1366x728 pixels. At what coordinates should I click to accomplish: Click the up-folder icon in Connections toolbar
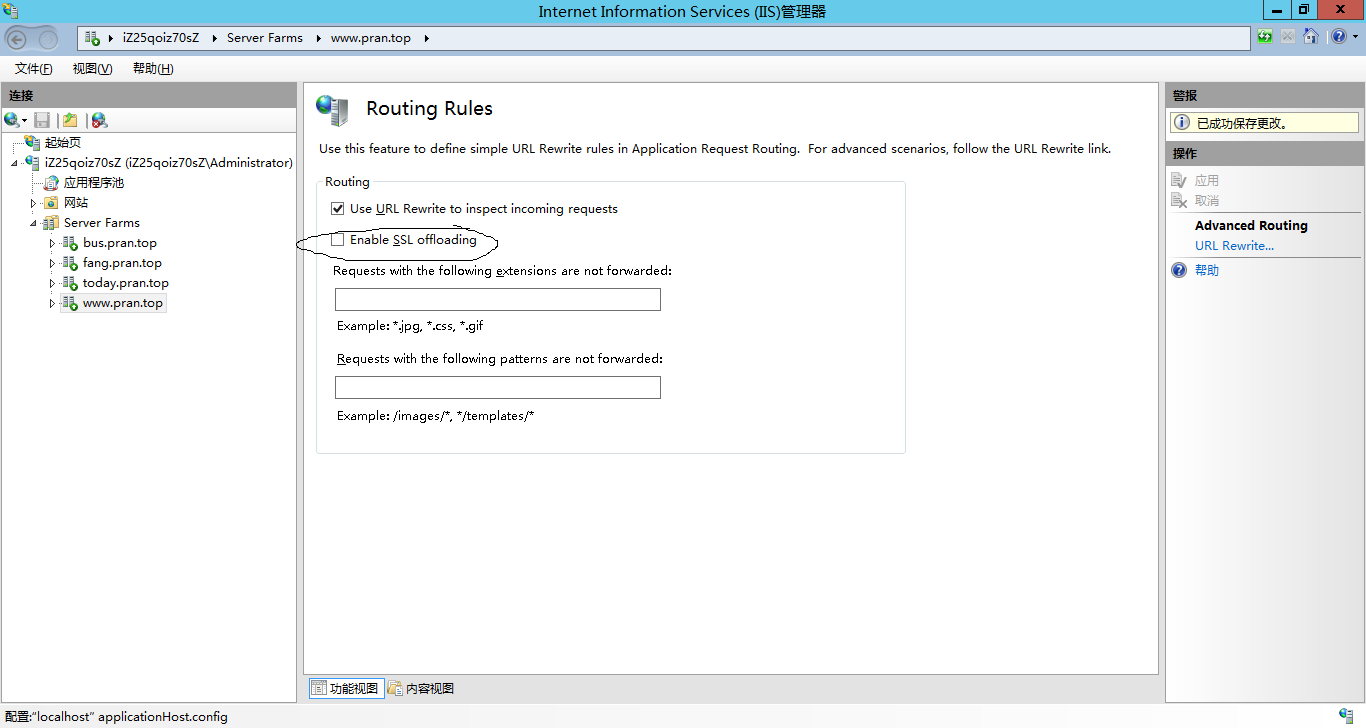click(x=70, y=120)
